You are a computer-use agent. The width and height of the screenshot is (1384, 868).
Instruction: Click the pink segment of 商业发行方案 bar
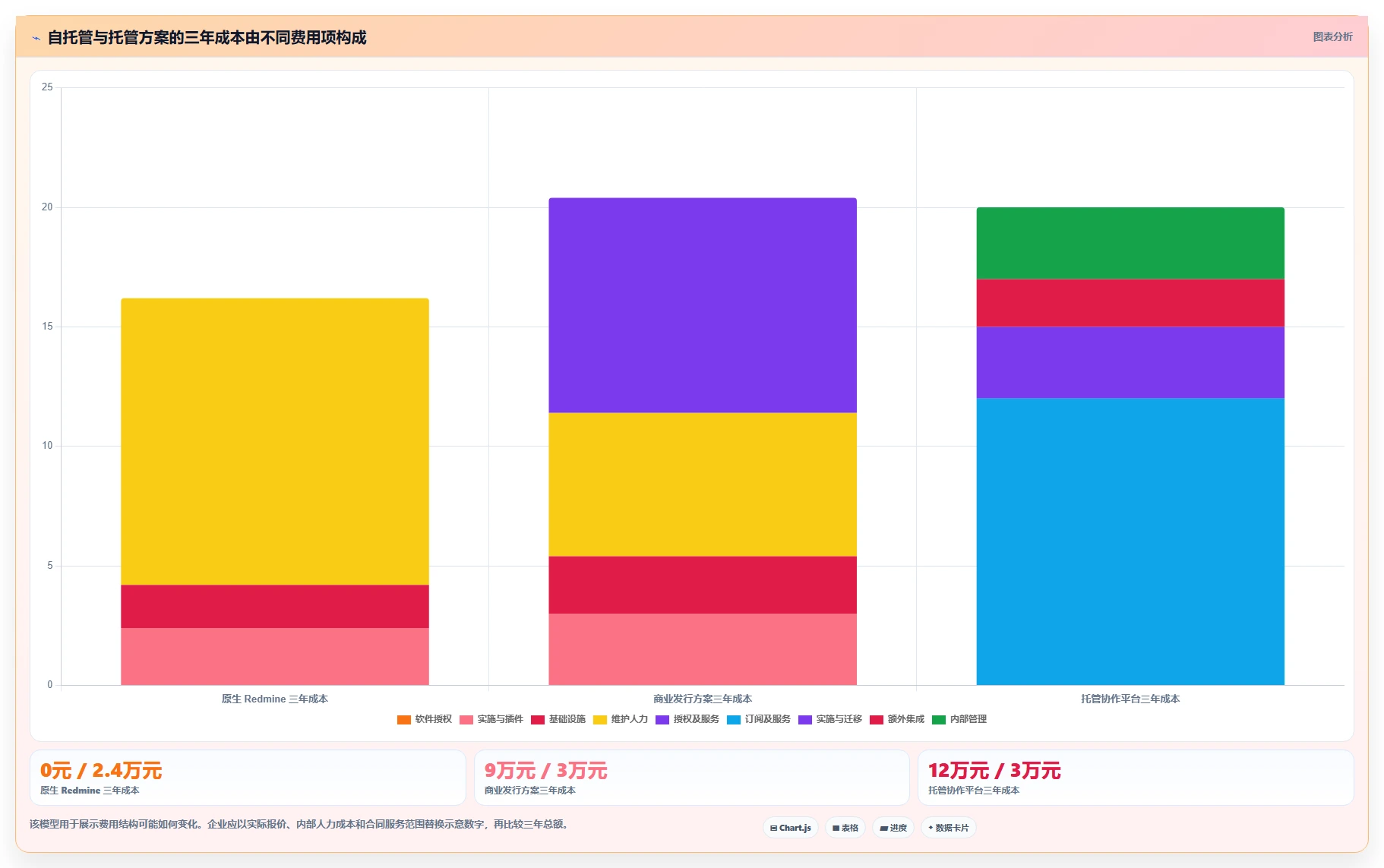point(703,649)
